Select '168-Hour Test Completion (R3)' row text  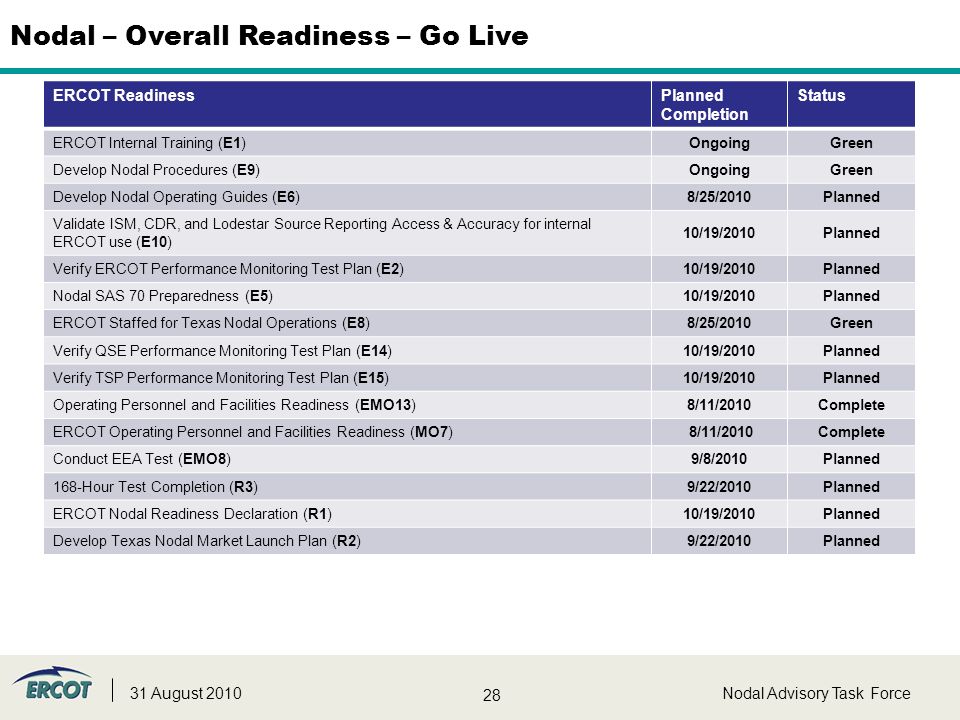[x=156, y=487]
